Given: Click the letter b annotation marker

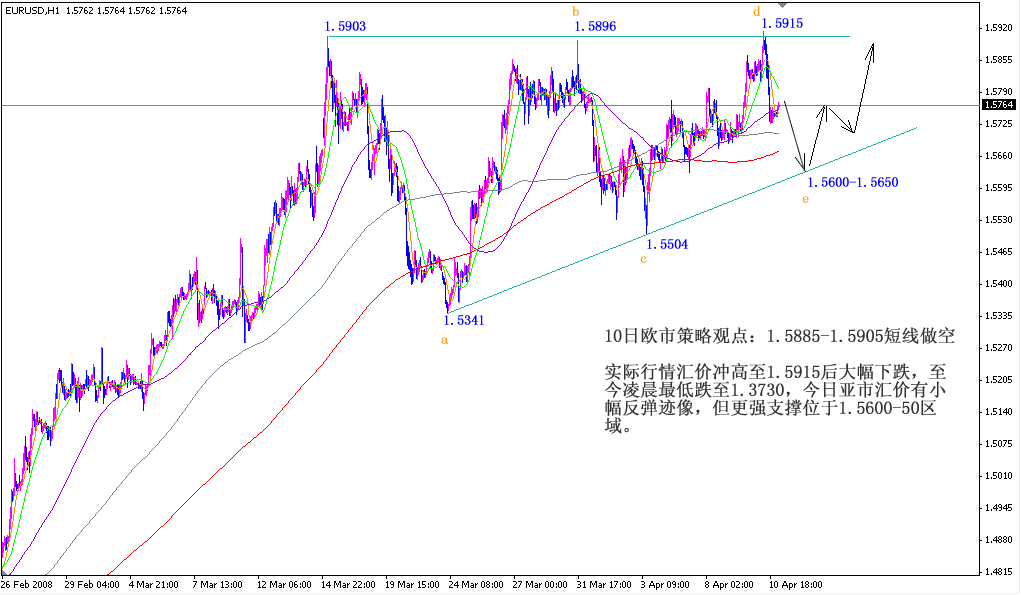Looking at the screenshot, I should [575, 10].
